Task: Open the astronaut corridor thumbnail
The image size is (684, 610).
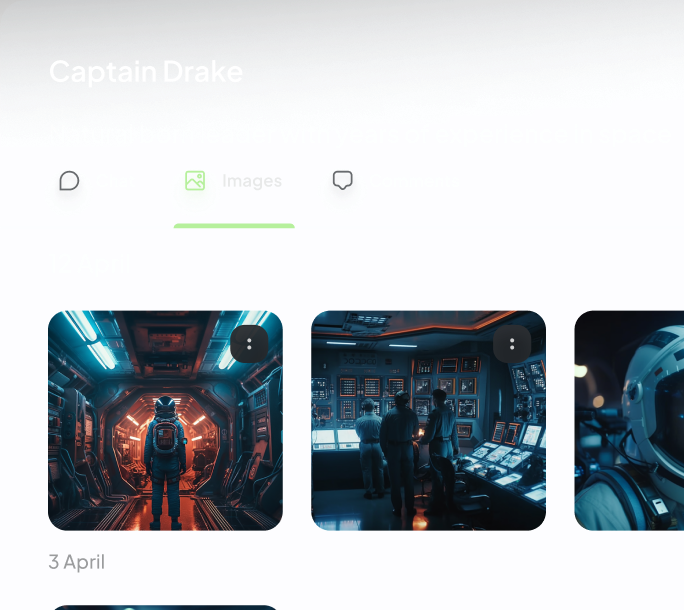Action: coord(165,421)
